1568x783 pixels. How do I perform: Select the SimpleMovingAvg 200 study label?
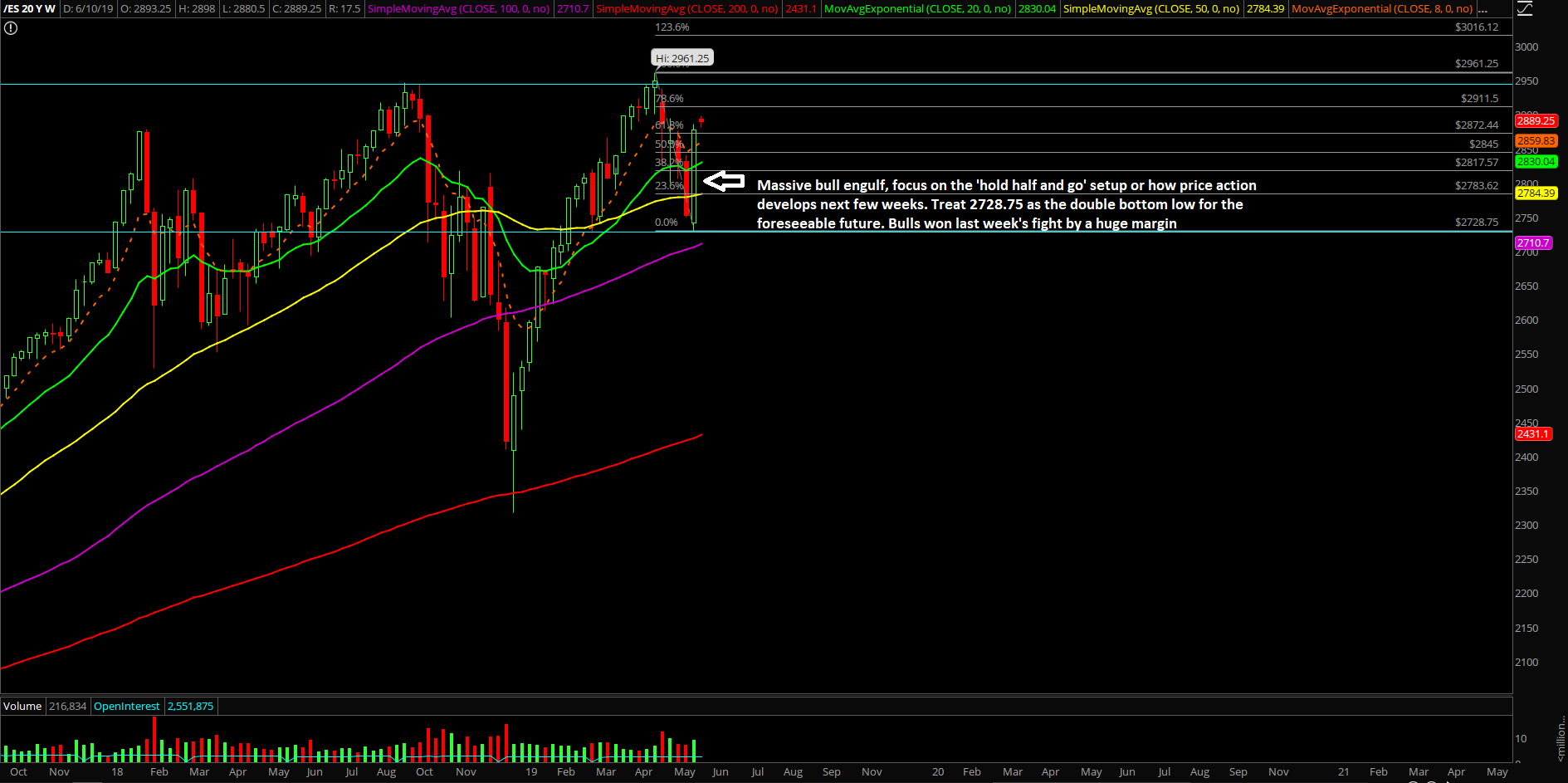[x=687, y=9]
